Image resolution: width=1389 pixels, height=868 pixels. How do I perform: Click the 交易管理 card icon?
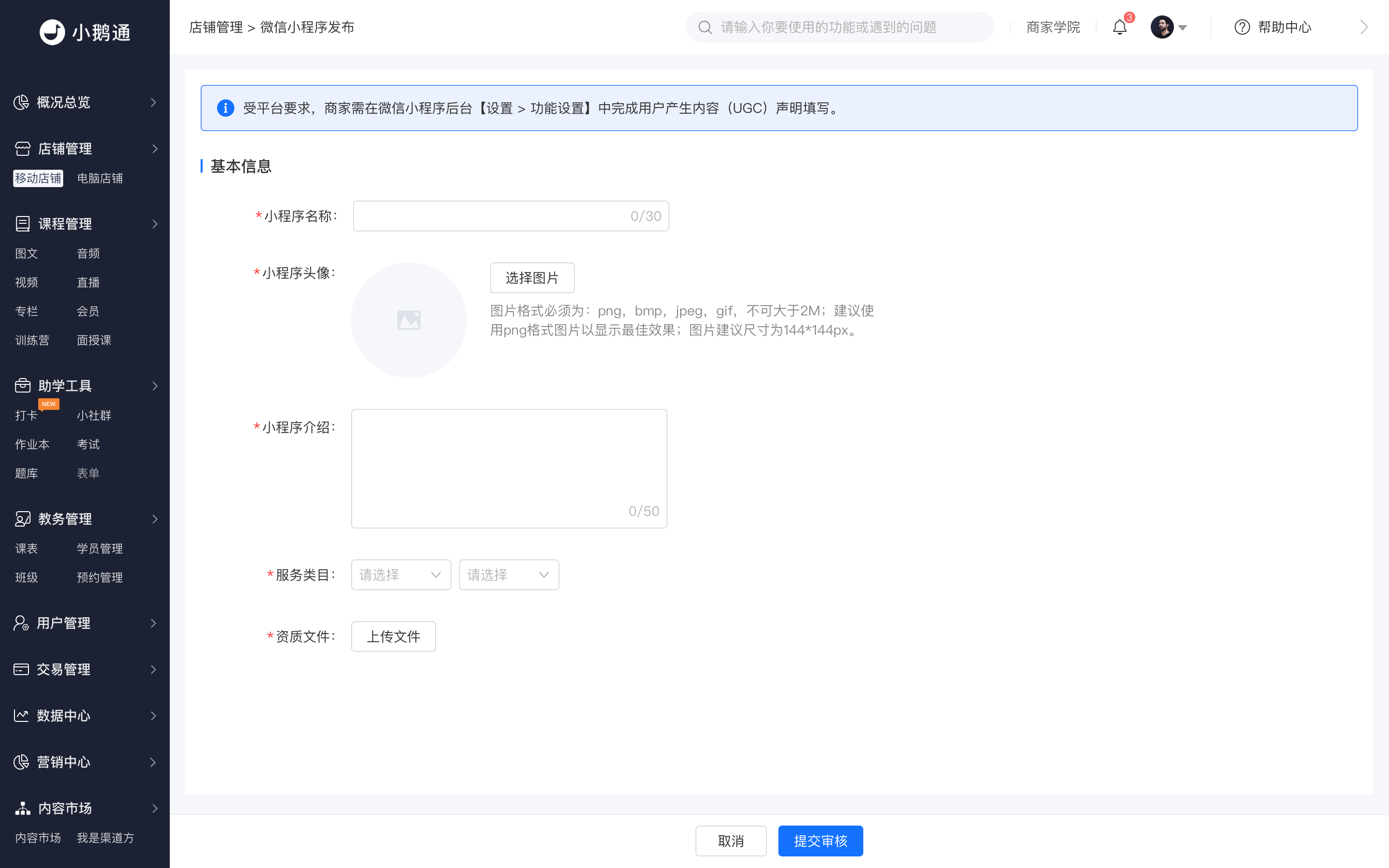21,669
